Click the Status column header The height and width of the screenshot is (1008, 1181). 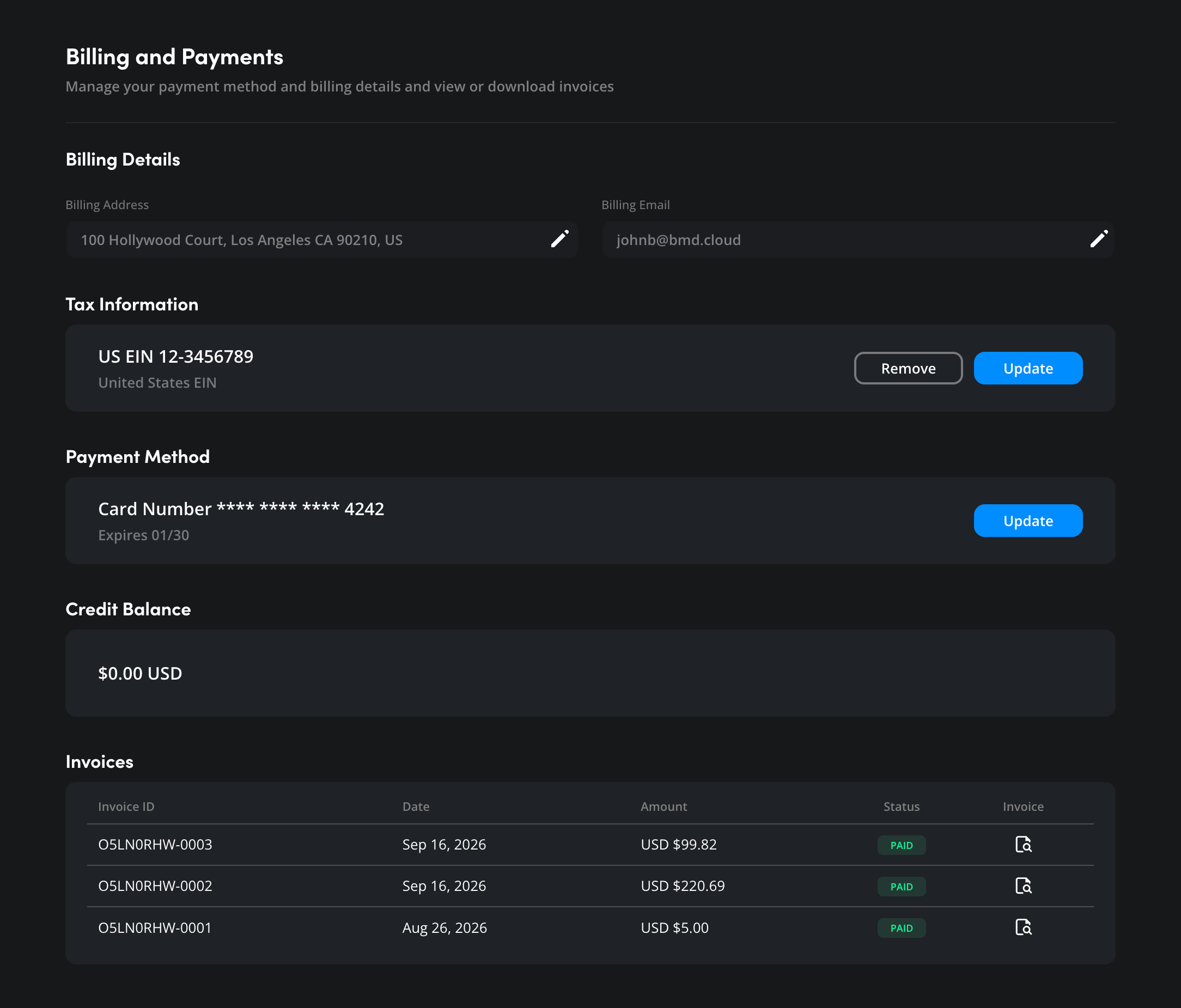pyautogui.click(x=901, y=807)
